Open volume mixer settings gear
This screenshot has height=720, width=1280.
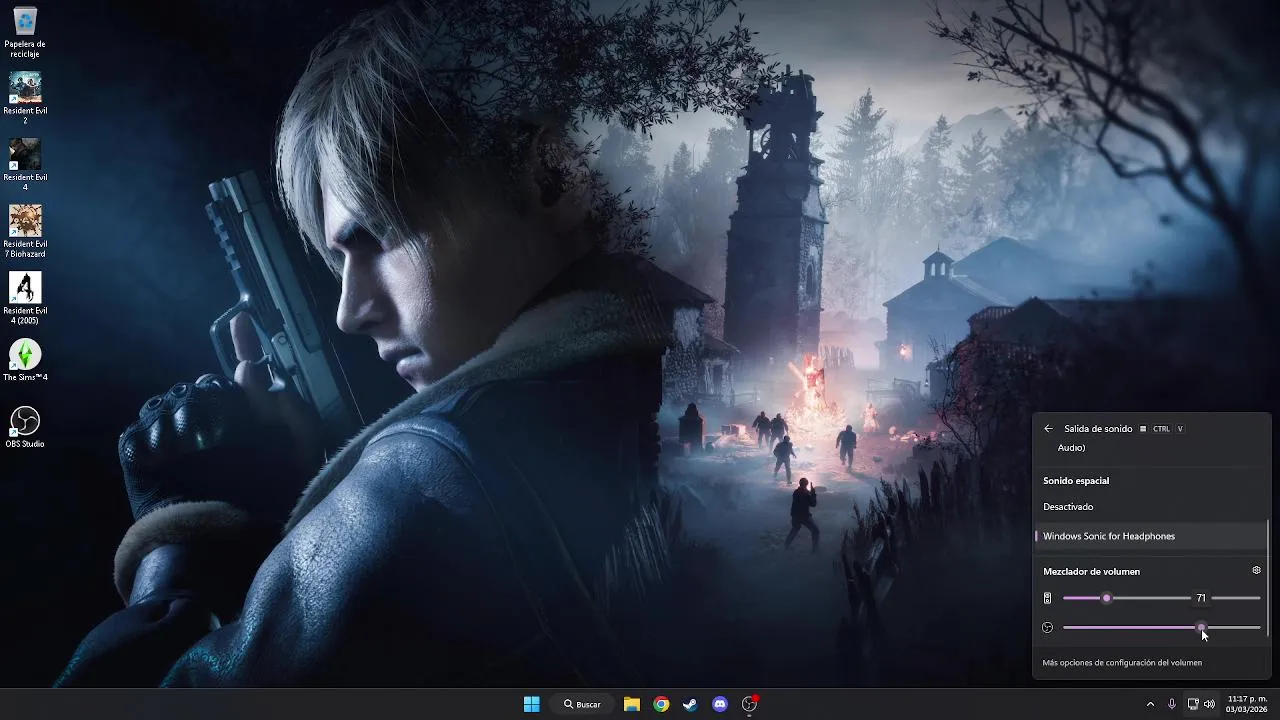pyautogui.click(x=1257, y=571)
